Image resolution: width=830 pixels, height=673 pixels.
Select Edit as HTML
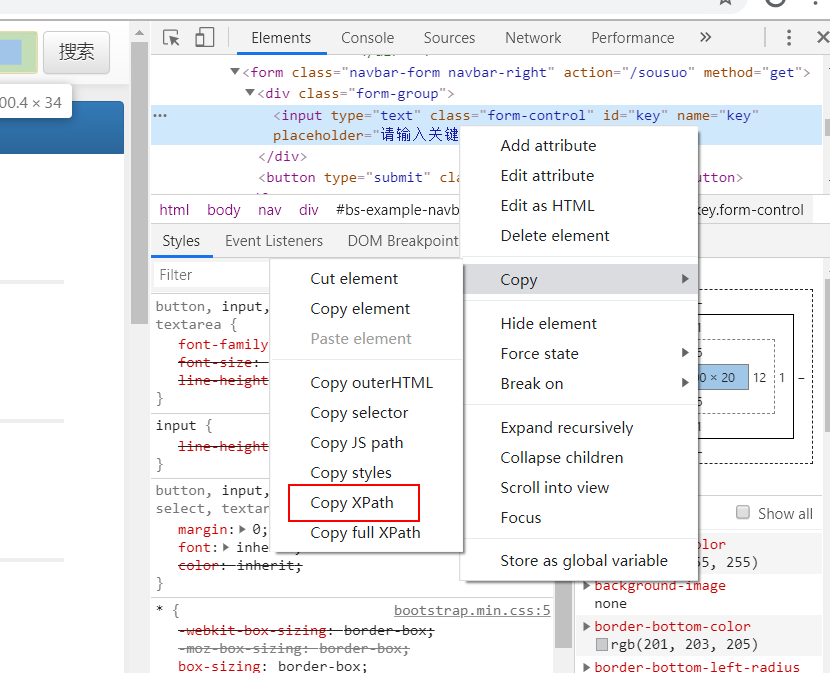click(547, 205)
